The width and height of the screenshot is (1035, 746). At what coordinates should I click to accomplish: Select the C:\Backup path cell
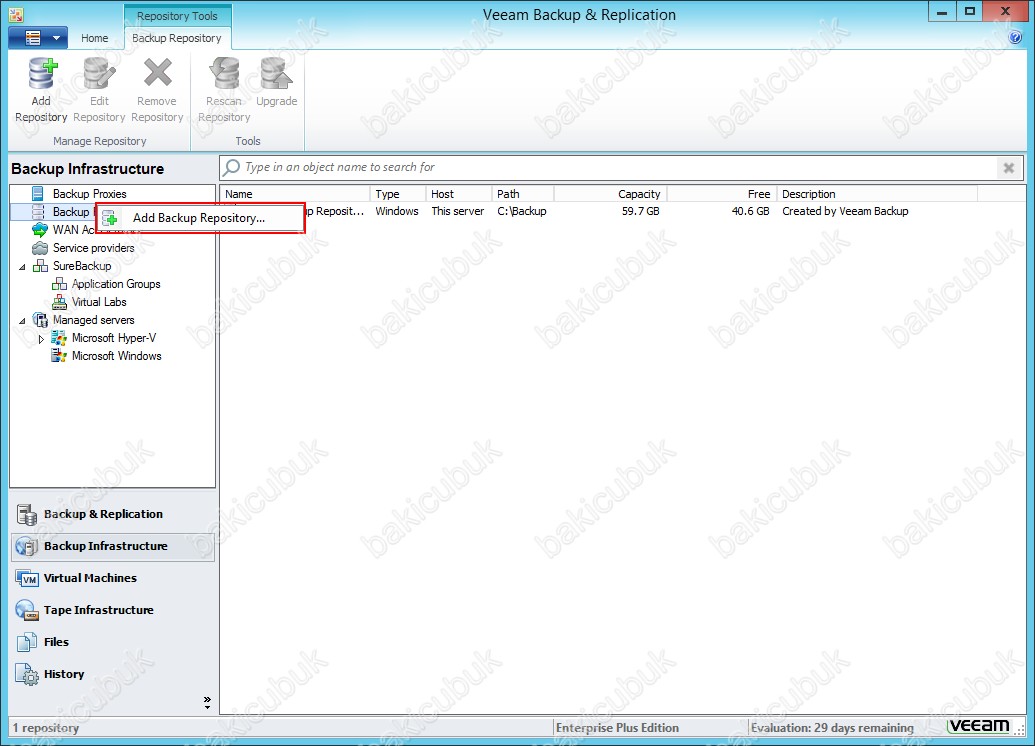[521, 211]
